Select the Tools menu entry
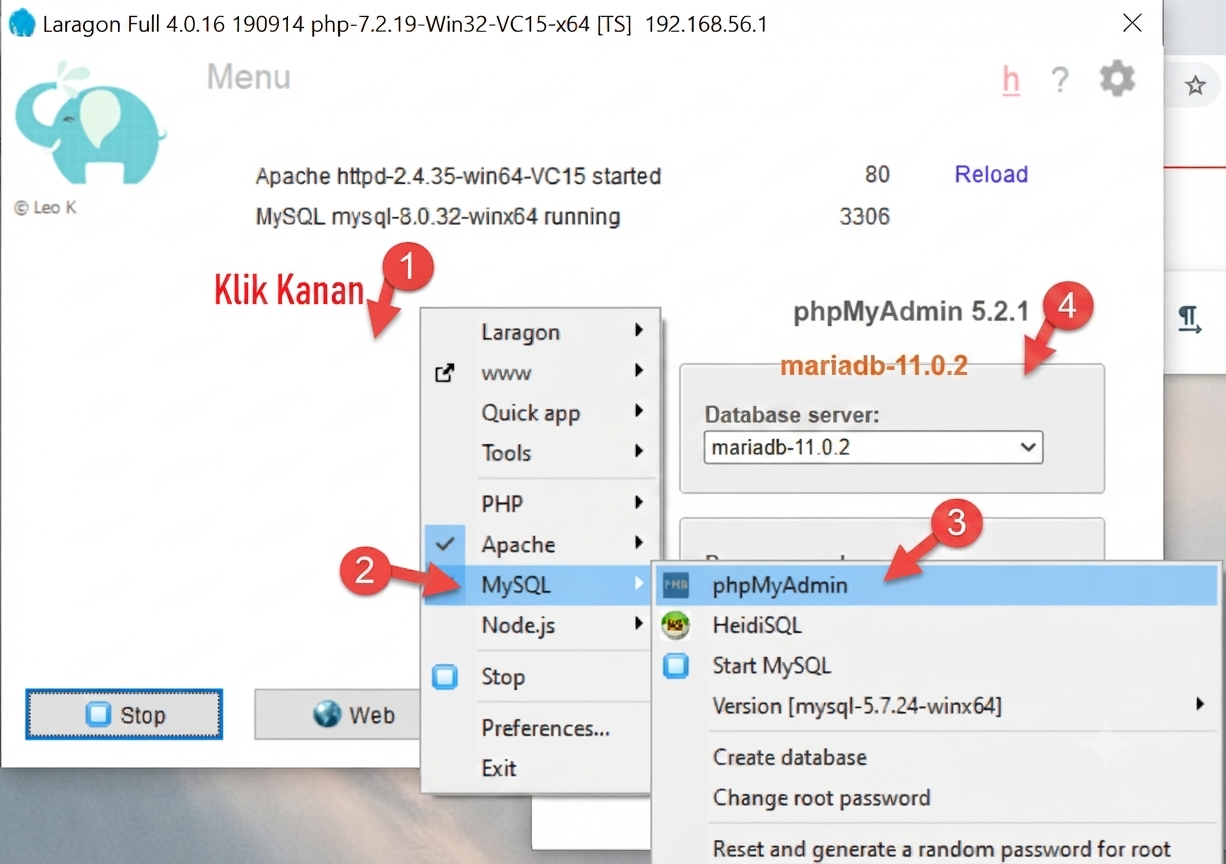This screenshot has height=864, width=1226. pos(541,453)
